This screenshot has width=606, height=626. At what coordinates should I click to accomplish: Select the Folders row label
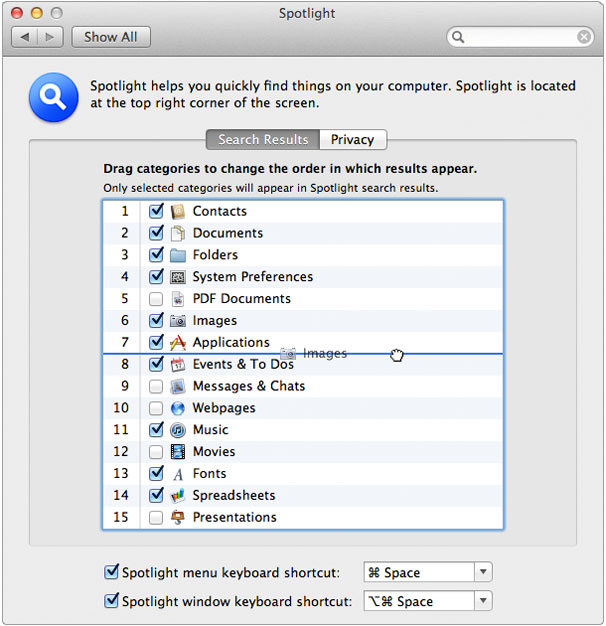tap(215, 255)
